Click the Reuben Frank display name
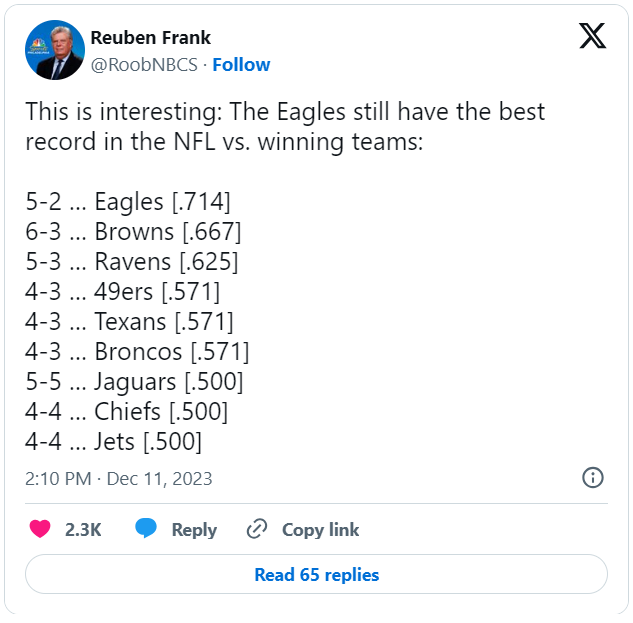 151,38
